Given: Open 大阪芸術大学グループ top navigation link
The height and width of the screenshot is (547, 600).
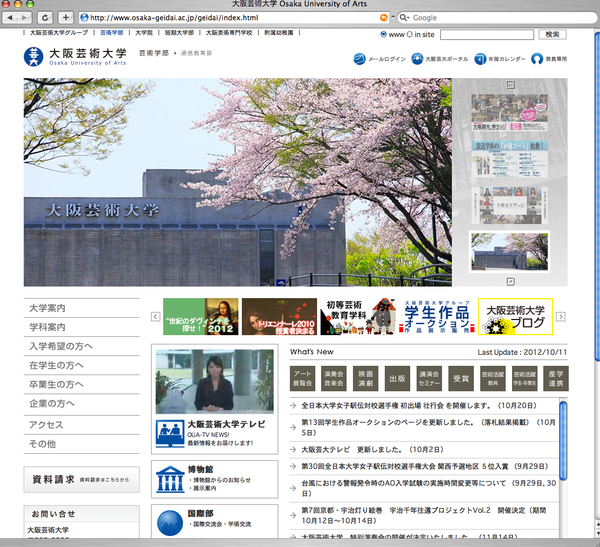Looking at the screenshot, I should (x=59, y=33).
